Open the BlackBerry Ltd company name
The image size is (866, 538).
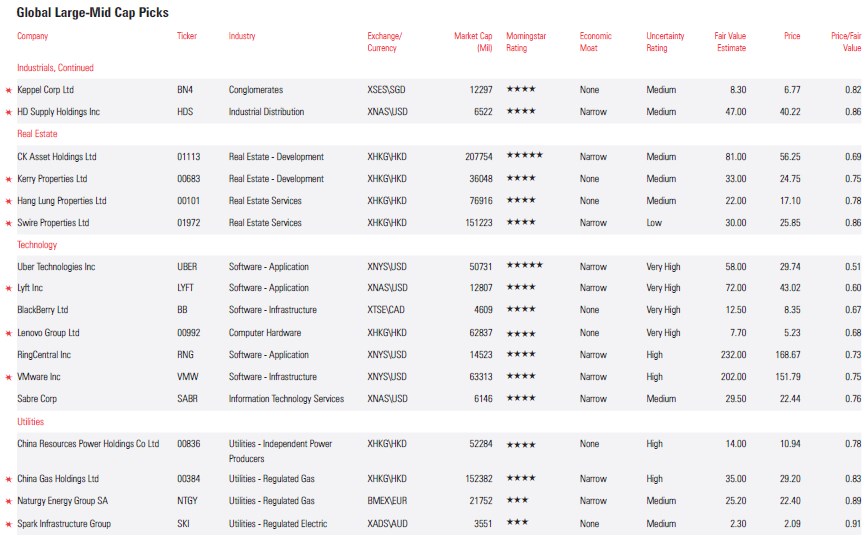43,310
